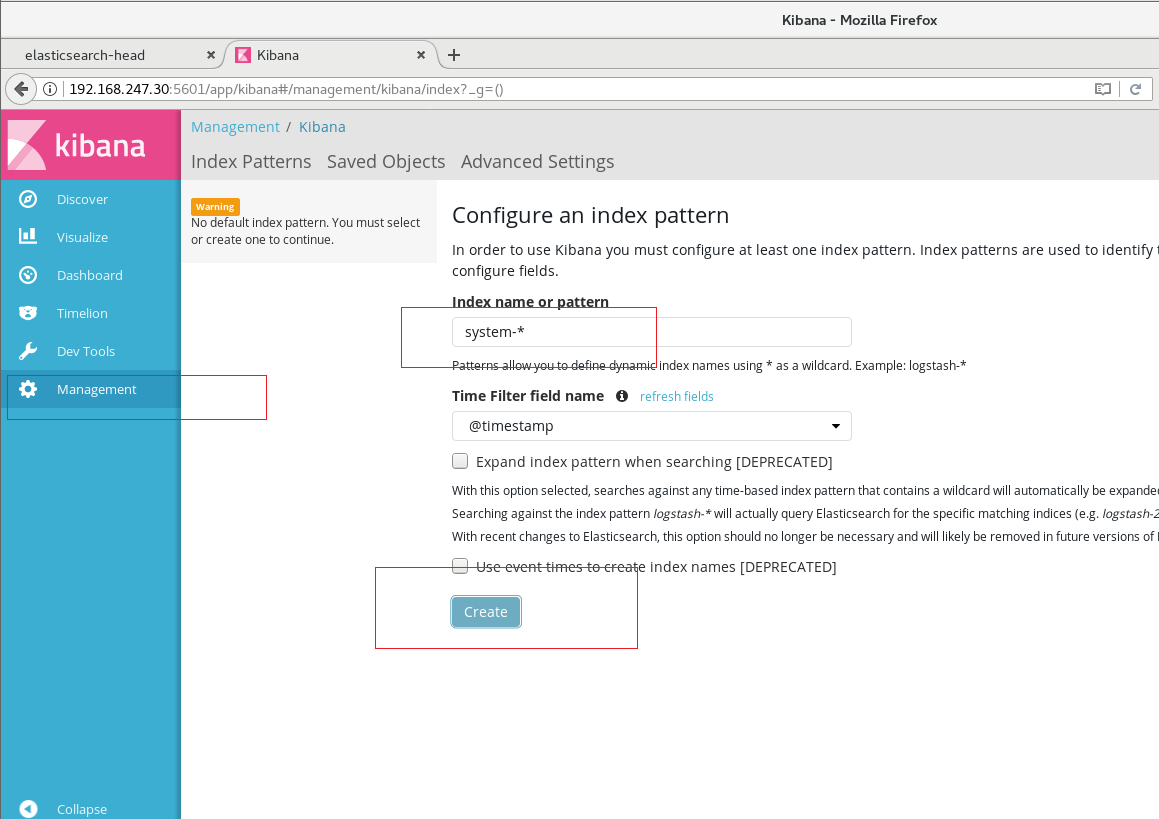1159x819 pixels.
Task: Select Dev Tools label in sidebar
Action: click(x=86, y=351)
